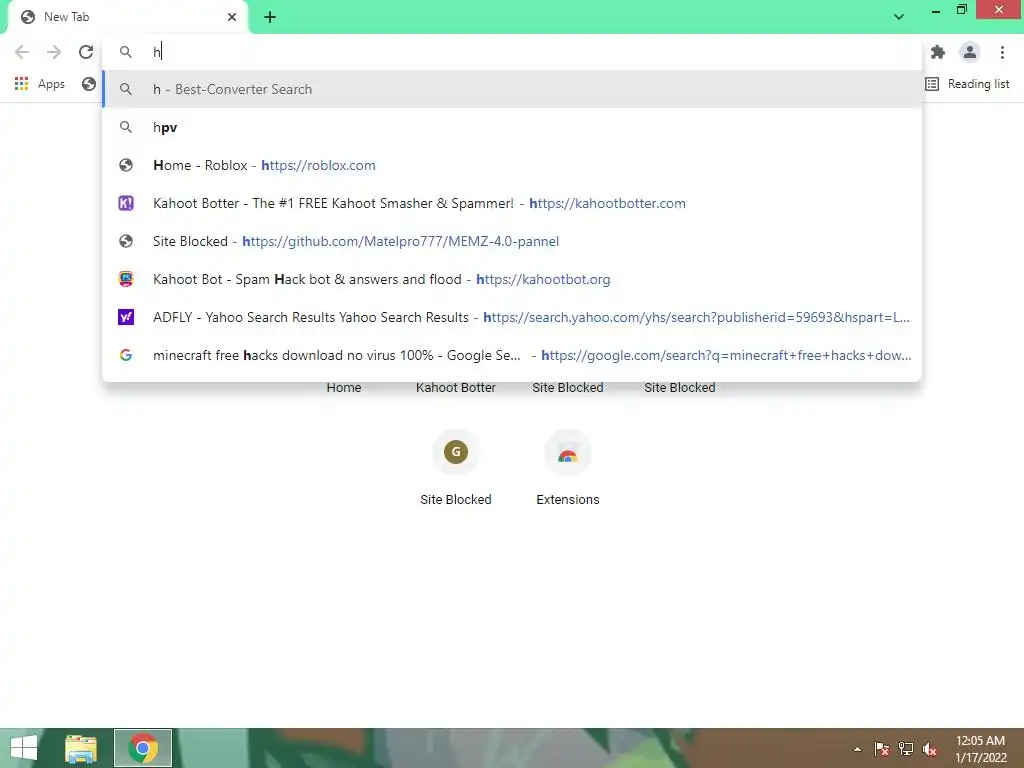Click the browser Forward arrow
The height and width of the screenshot is (768, 1024).
pos(54,52)
